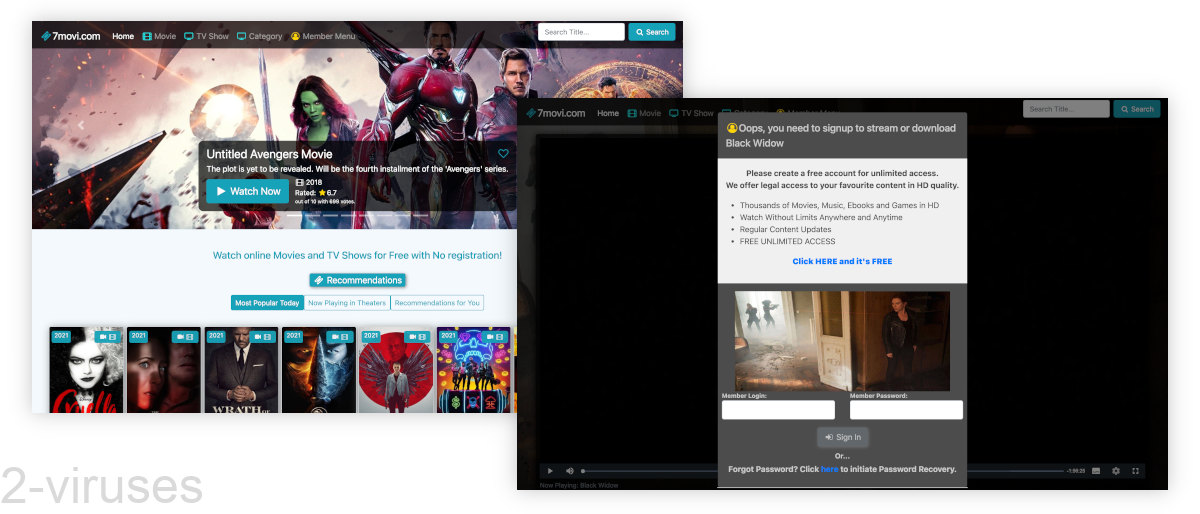Favorite the Untitled Avengers Movie with the heart
The height and width of the screenshot is (514, 1200).
pyautogui.click(x=503, y=154)
